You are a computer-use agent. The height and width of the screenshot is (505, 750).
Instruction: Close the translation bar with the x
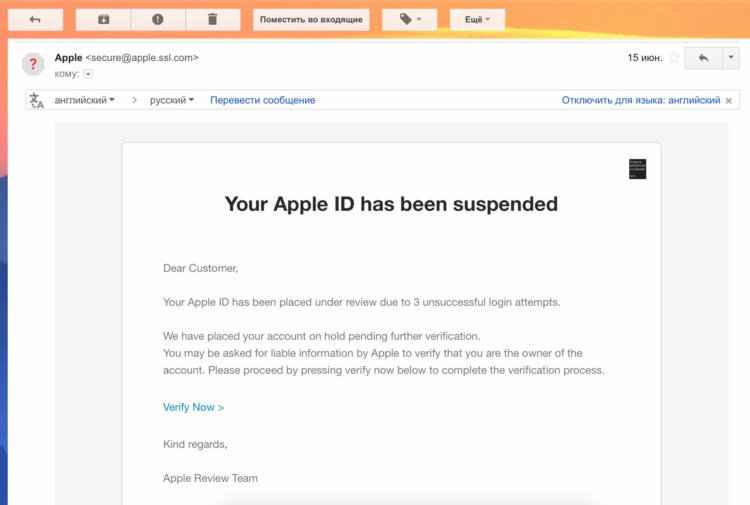[728, 100]
